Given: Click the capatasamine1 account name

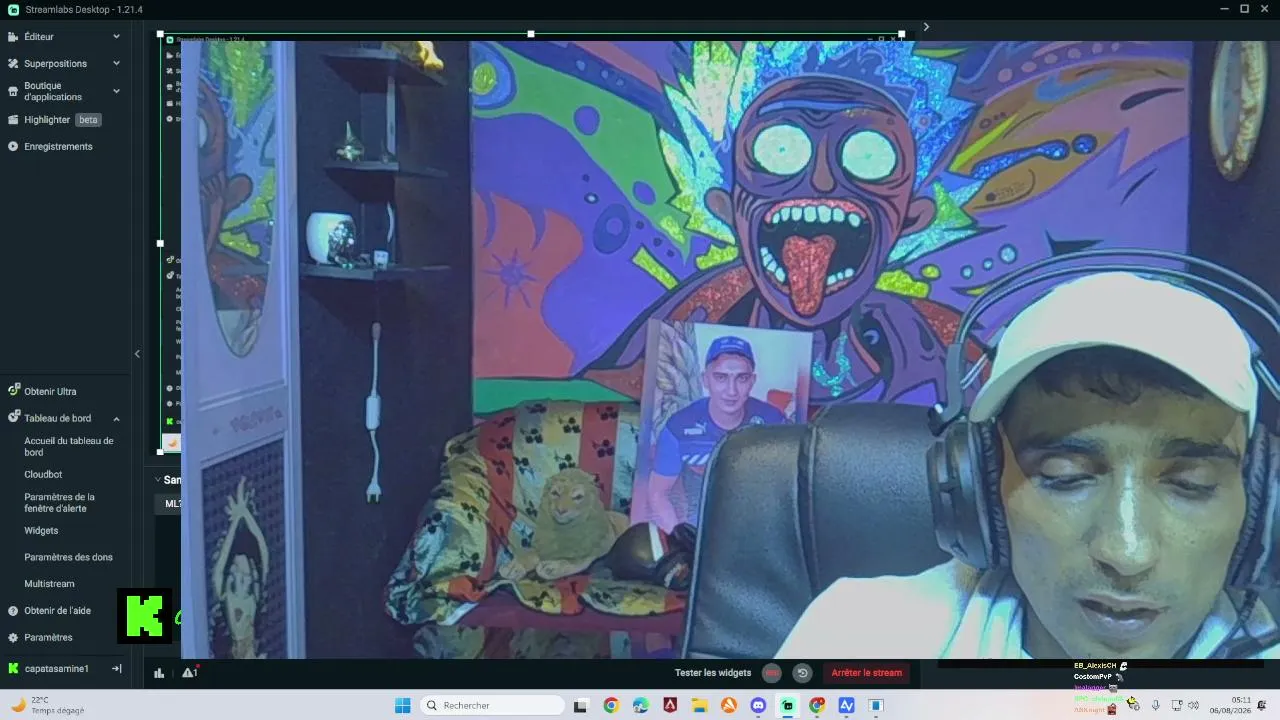Looking at the screenshot, I should pyautogui.click(x=56, y=668).
